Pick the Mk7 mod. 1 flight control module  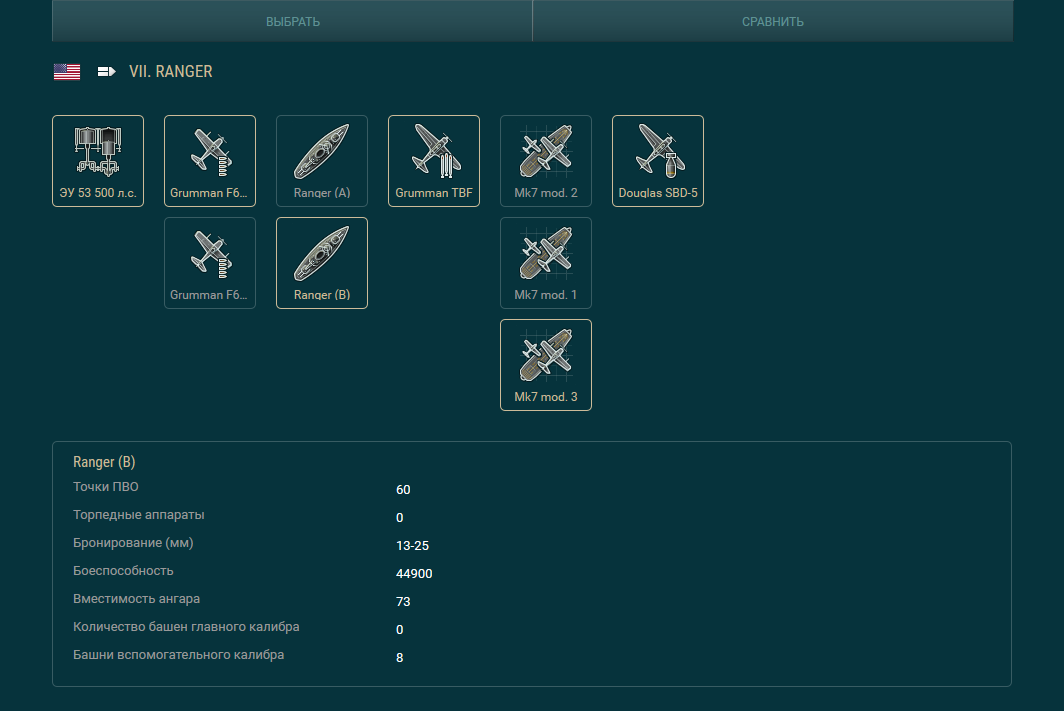(x=546, y=263)
